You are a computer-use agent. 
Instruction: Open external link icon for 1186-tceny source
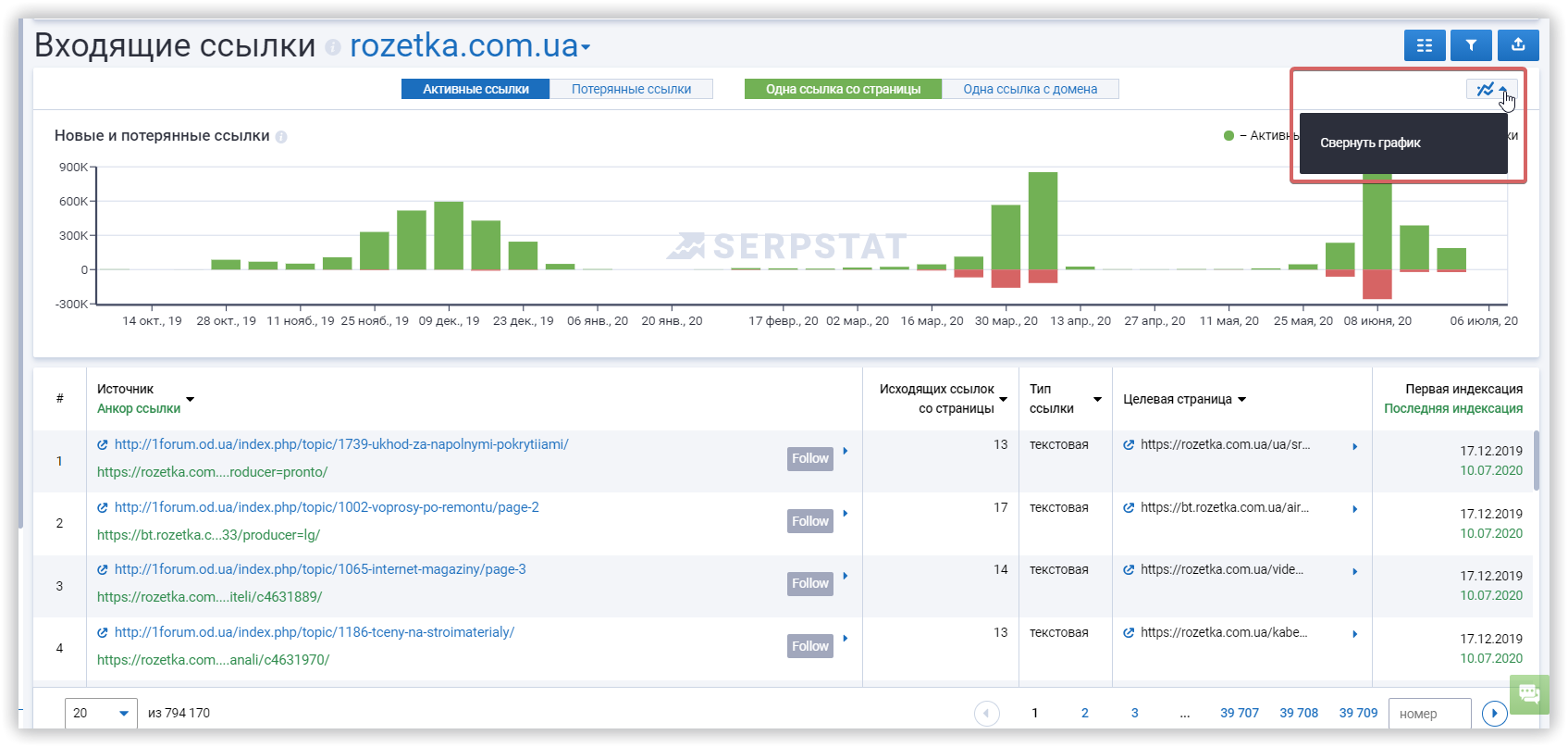[103, 633]
